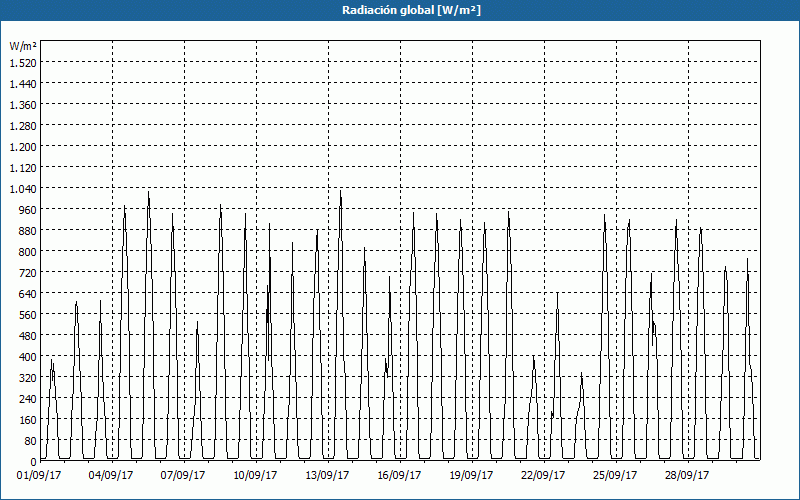Click the 80 y-axis value
This screenshot has height=500, width=800.
click(31, 441)
